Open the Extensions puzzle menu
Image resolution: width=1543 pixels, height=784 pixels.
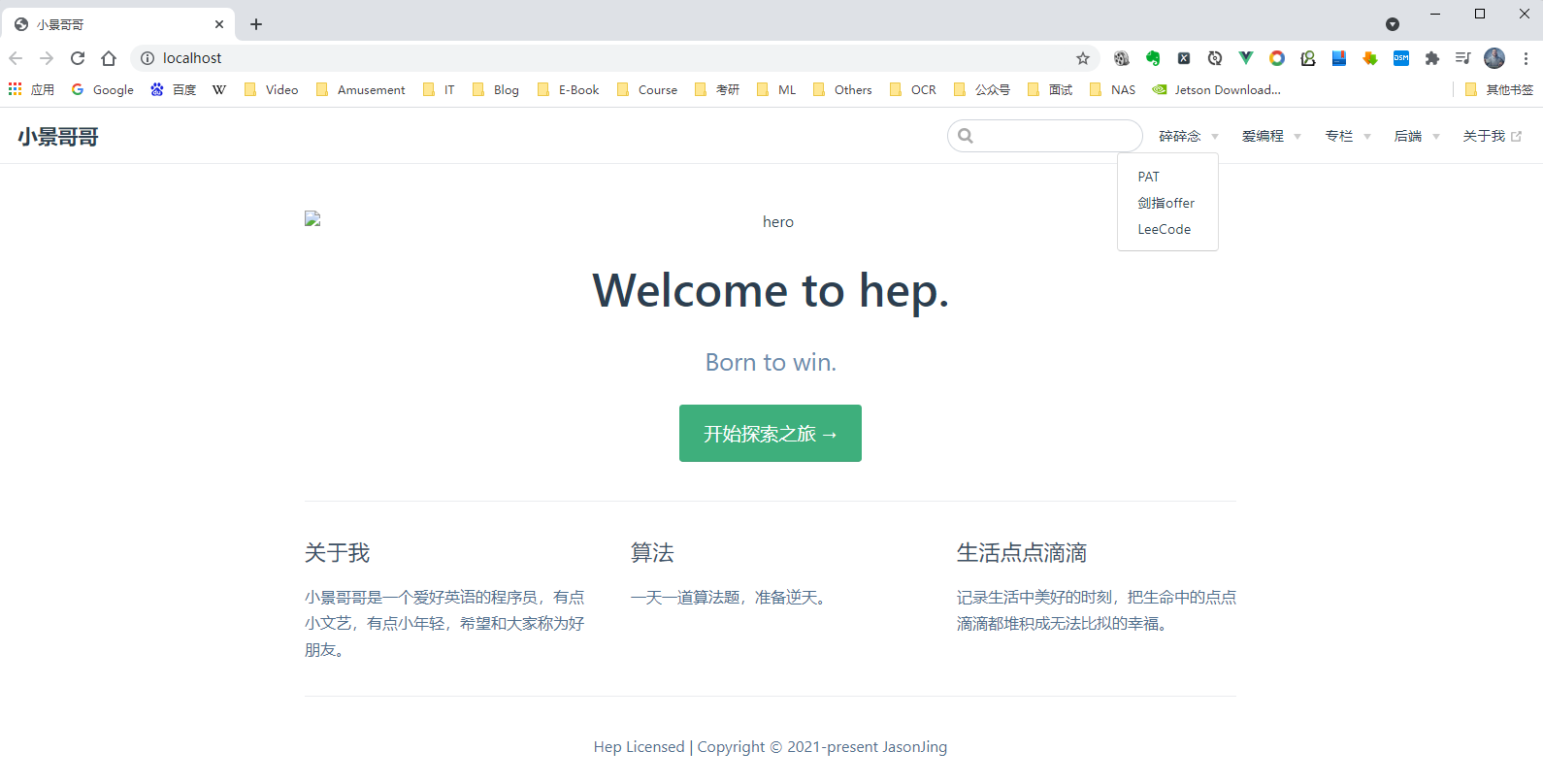pos(1431,58)
